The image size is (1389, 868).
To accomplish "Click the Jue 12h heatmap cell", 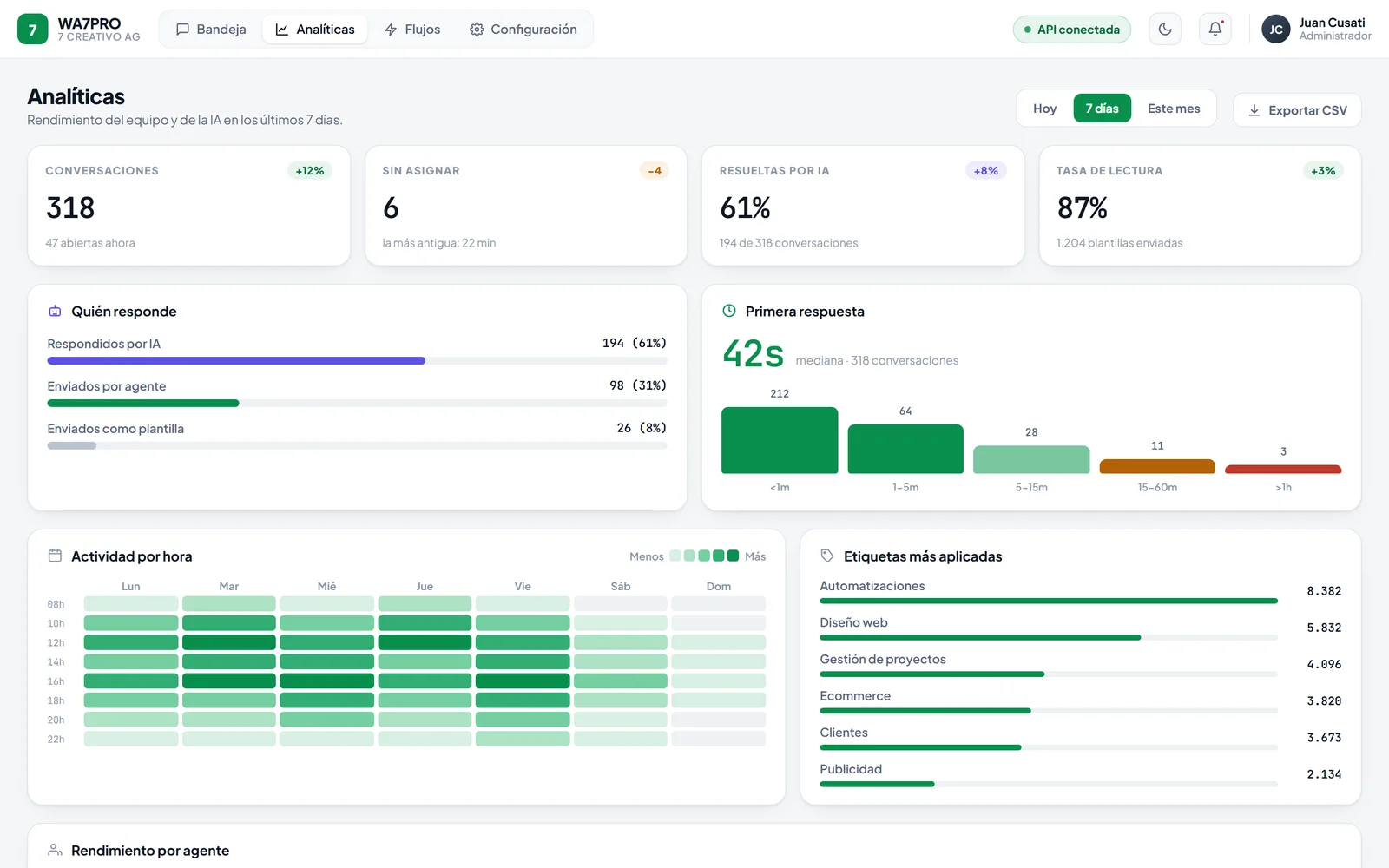I will pos(425,642).
